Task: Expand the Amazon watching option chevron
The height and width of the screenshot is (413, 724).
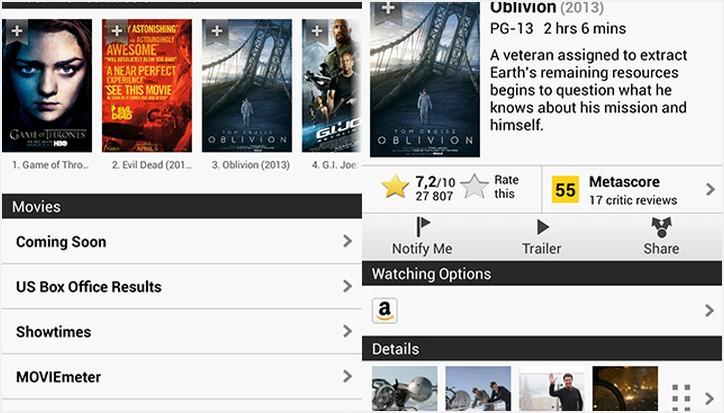Action: tap(710, 310)
